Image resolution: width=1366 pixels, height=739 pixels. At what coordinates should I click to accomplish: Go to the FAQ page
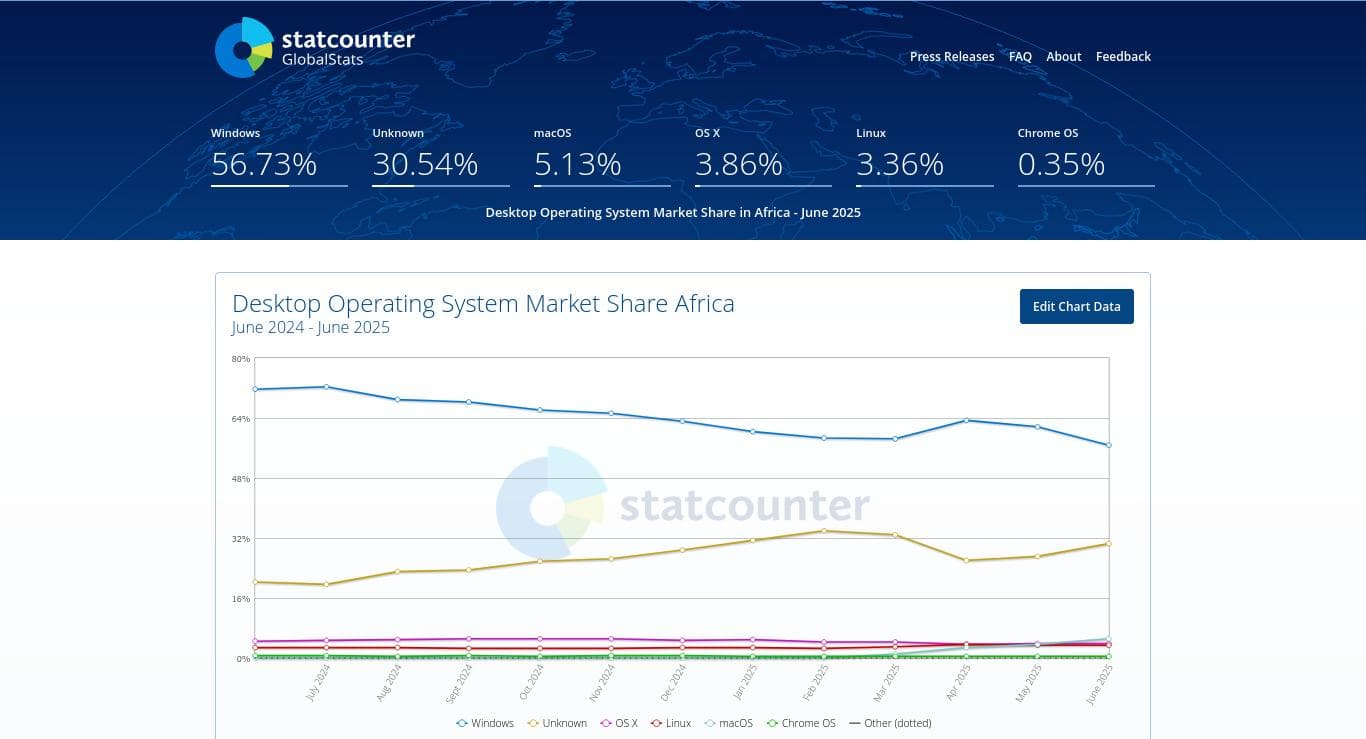(1020, 57)
